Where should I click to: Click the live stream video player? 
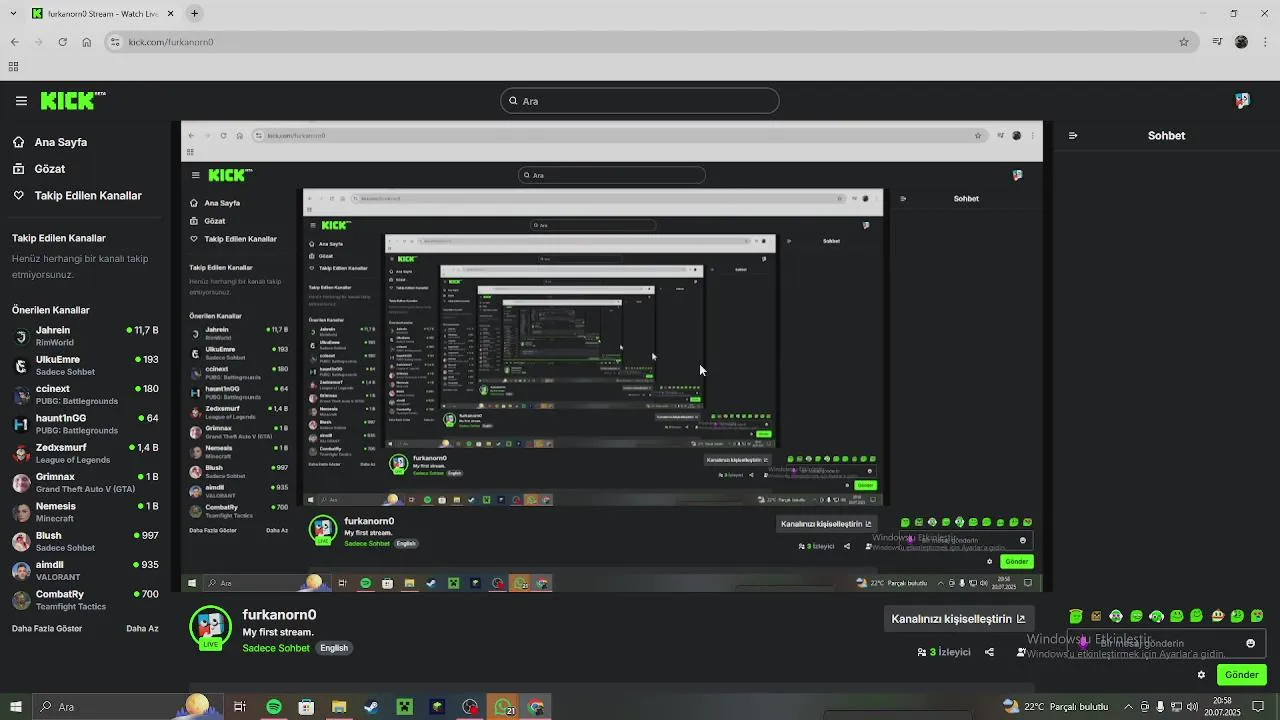[x=612, y=357]
